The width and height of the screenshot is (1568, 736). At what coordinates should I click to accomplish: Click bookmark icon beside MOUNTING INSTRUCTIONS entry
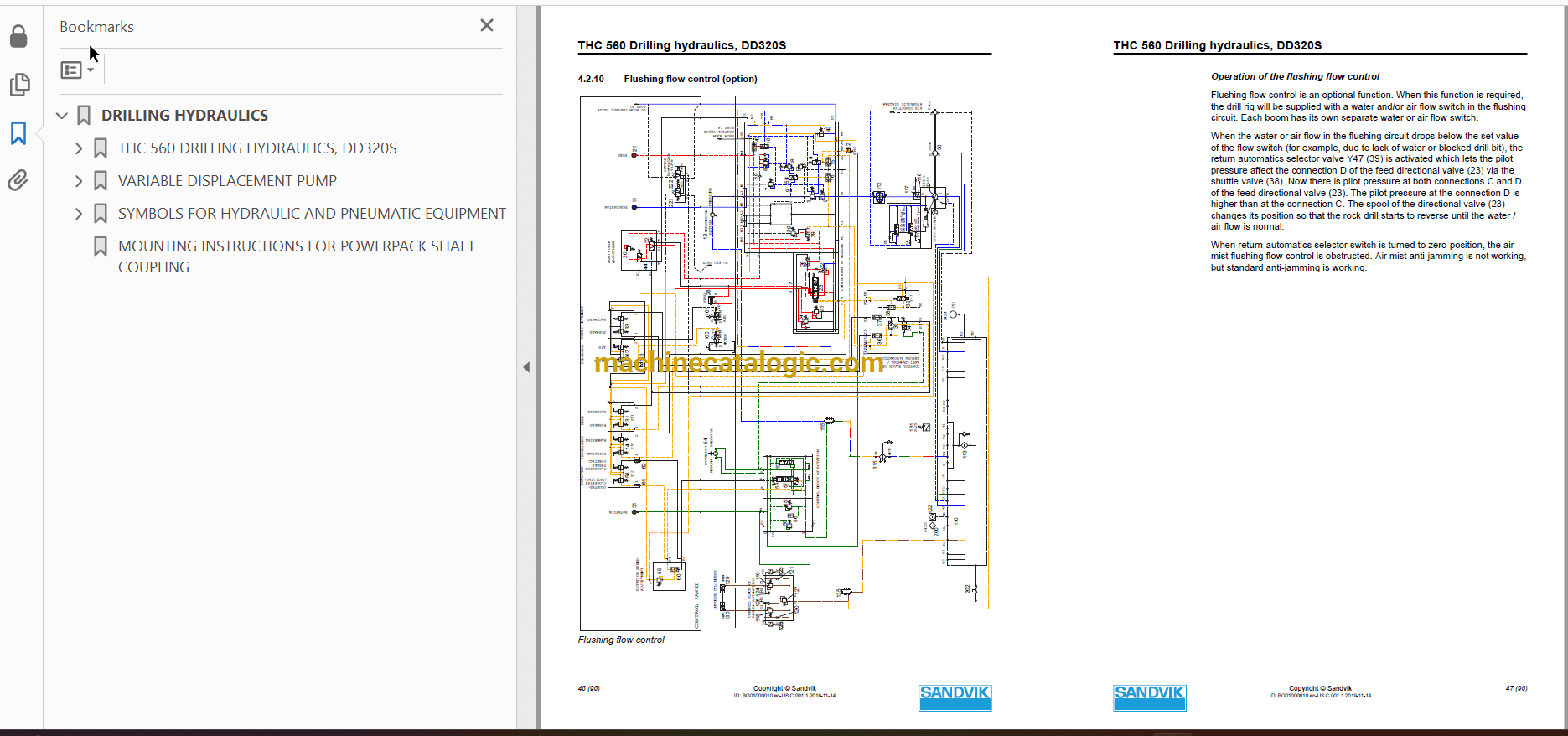101,246
